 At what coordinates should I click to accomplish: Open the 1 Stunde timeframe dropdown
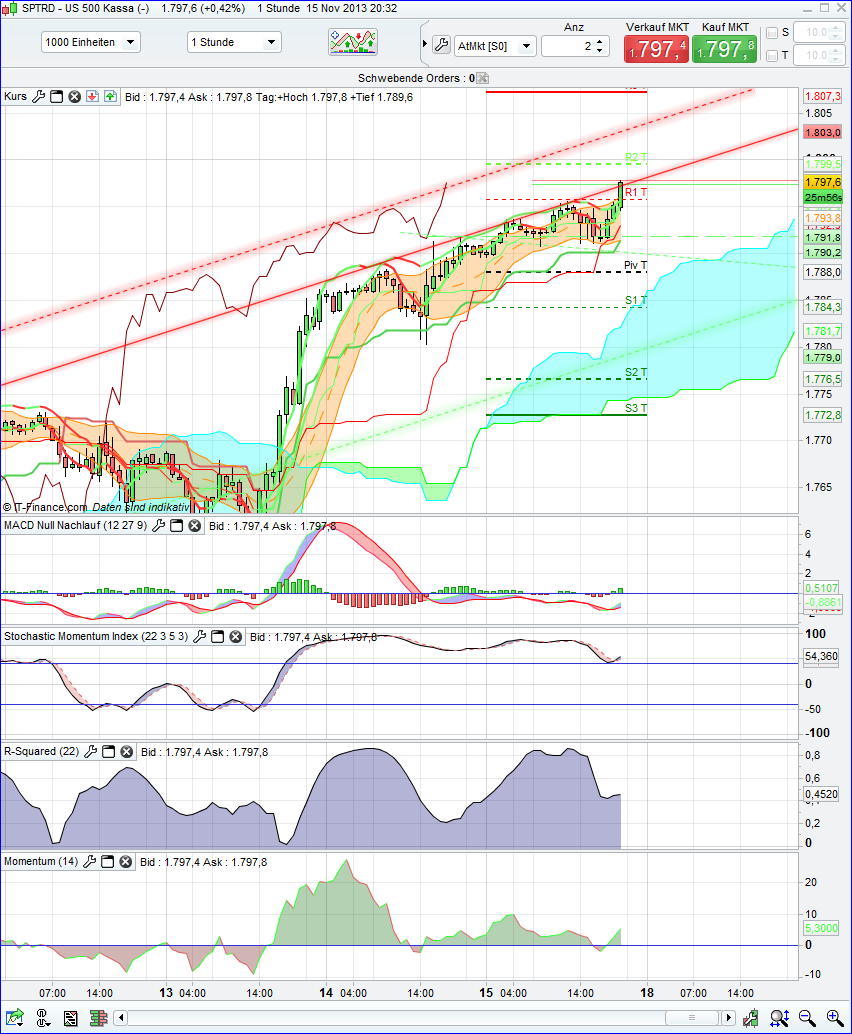(232, 41)
